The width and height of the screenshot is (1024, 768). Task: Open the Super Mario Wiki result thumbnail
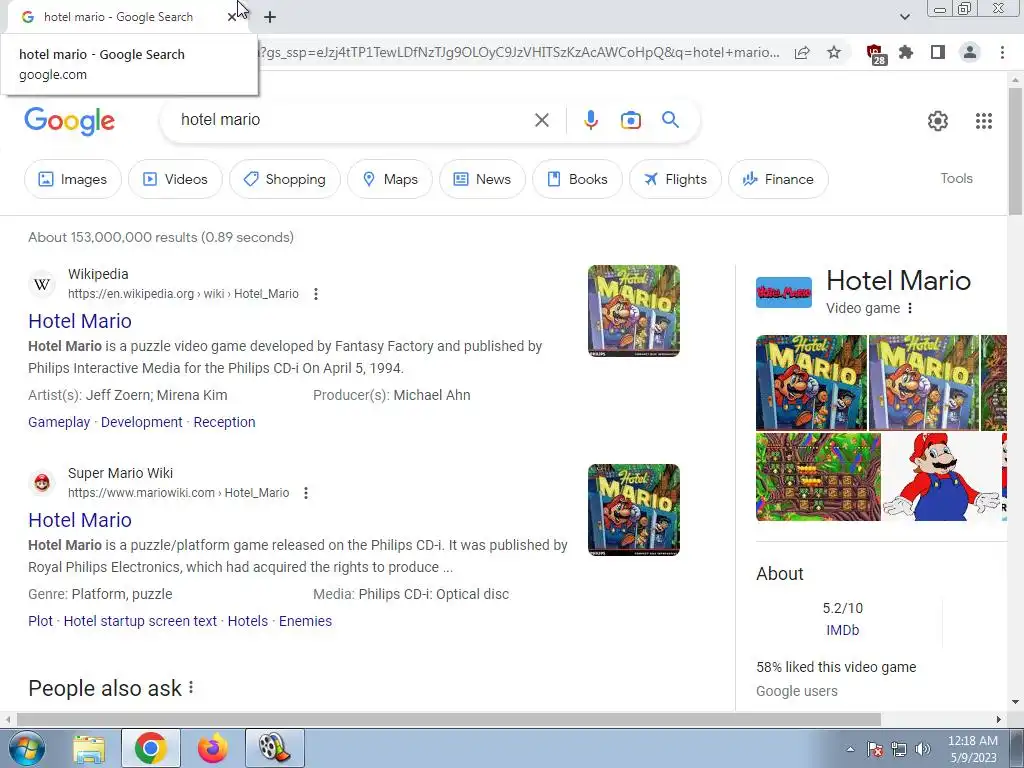pos(633,510)
